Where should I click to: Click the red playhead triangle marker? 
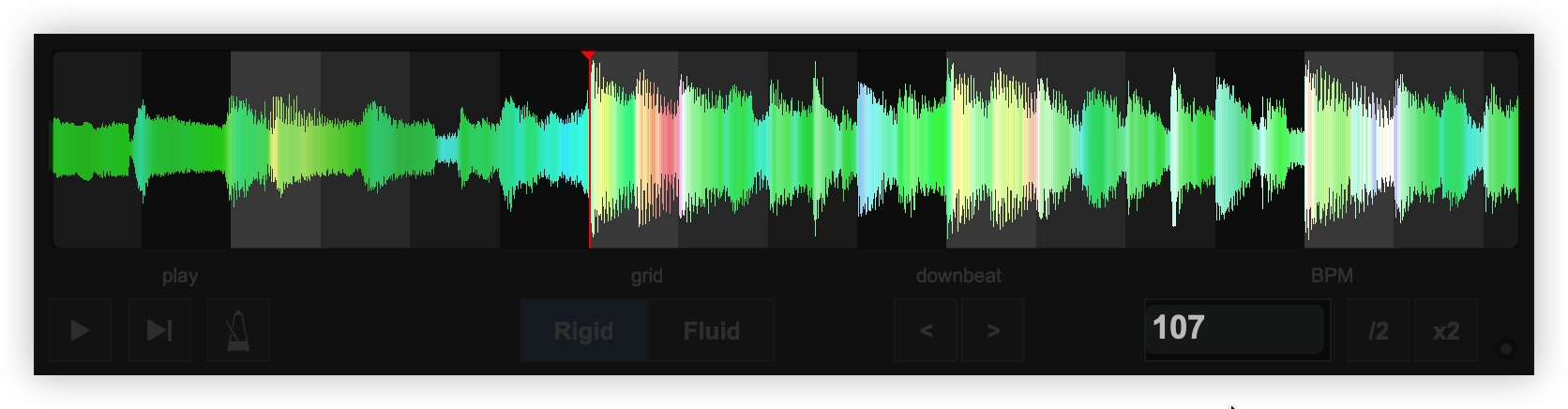point(588,56)
